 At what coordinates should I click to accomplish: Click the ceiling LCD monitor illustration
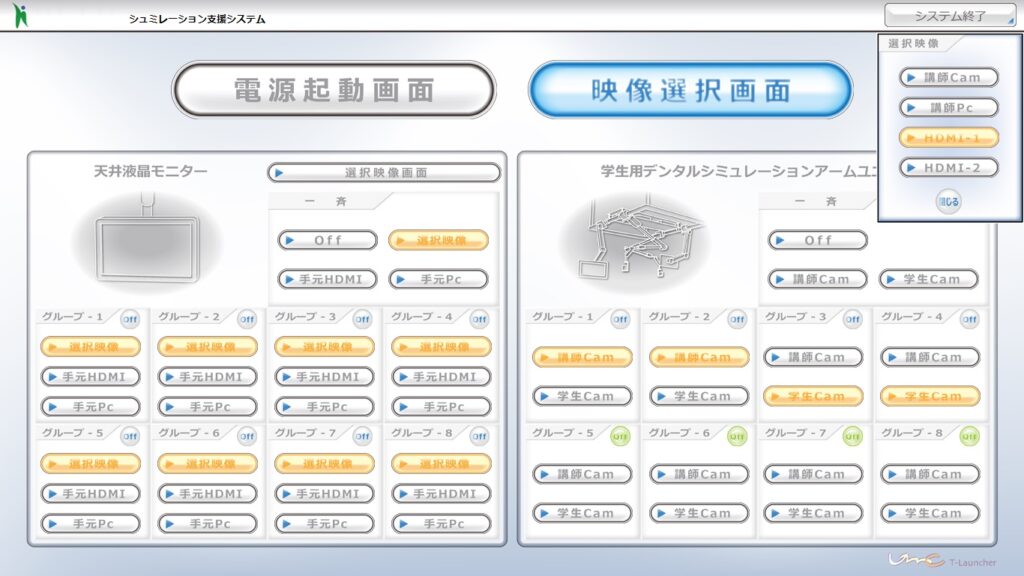pyautogui.click(x=145, y=240)
